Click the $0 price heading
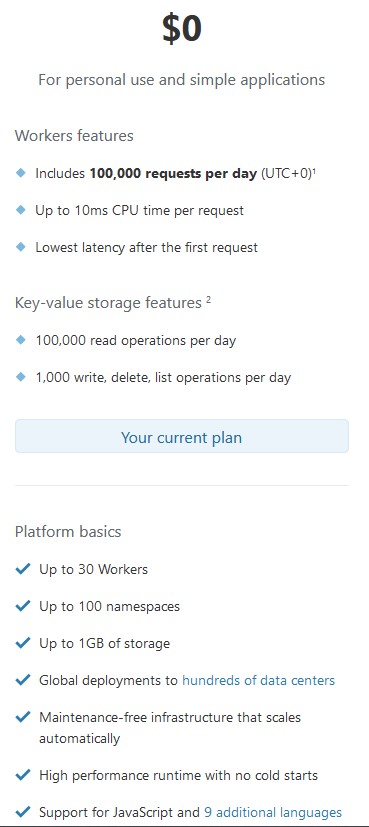The image size is (369, 827). tap(182, 29)
